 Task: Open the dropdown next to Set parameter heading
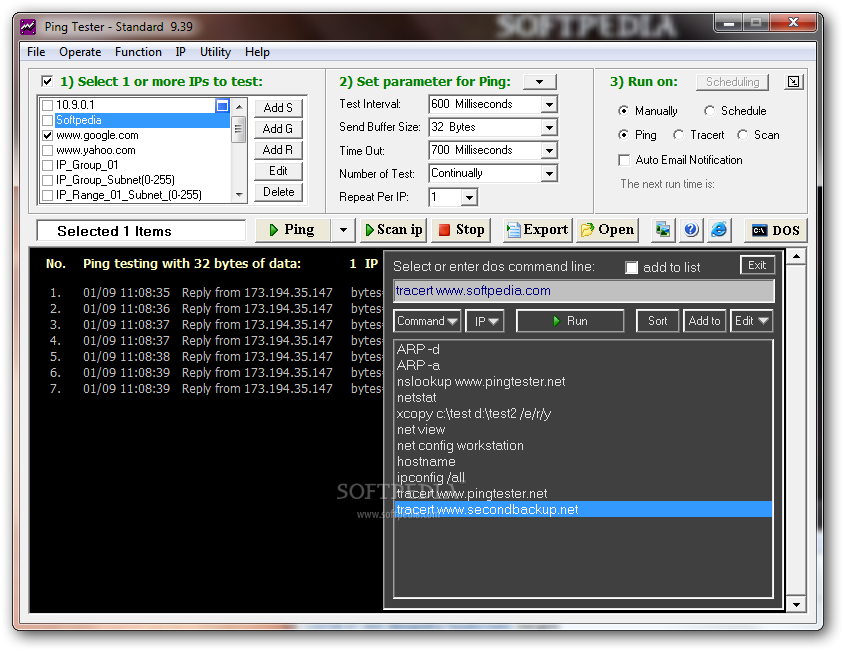coord(539,82)
